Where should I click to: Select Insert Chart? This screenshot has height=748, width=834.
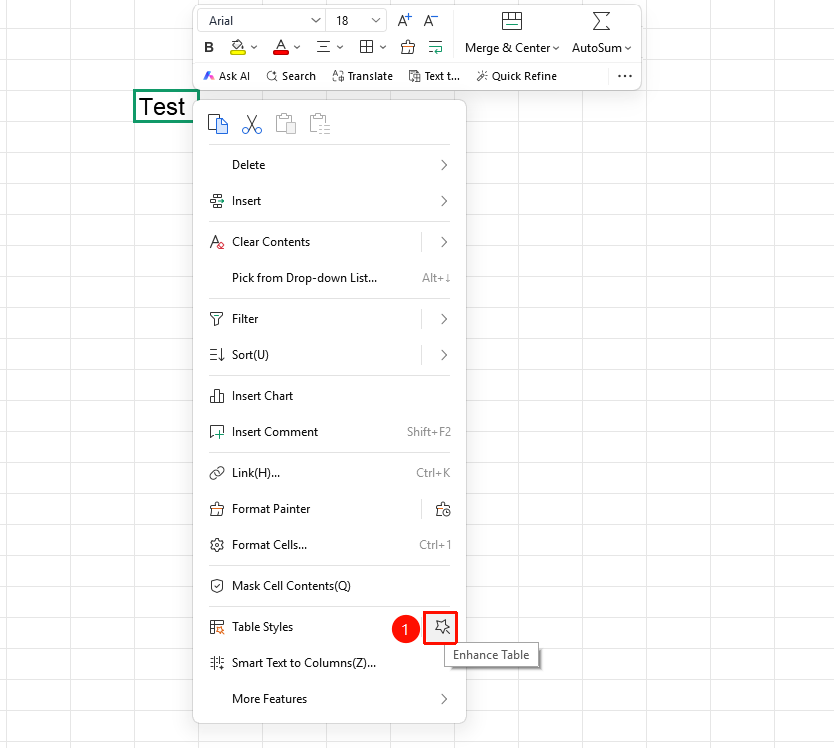pyautogui.click(x=329, y=396)
